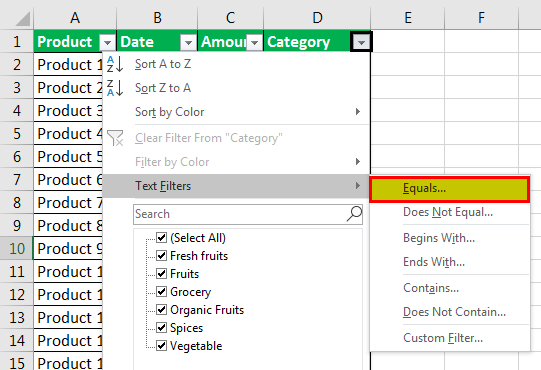Click the Vegetable label in list
The image size is (541, 370).
196,346
